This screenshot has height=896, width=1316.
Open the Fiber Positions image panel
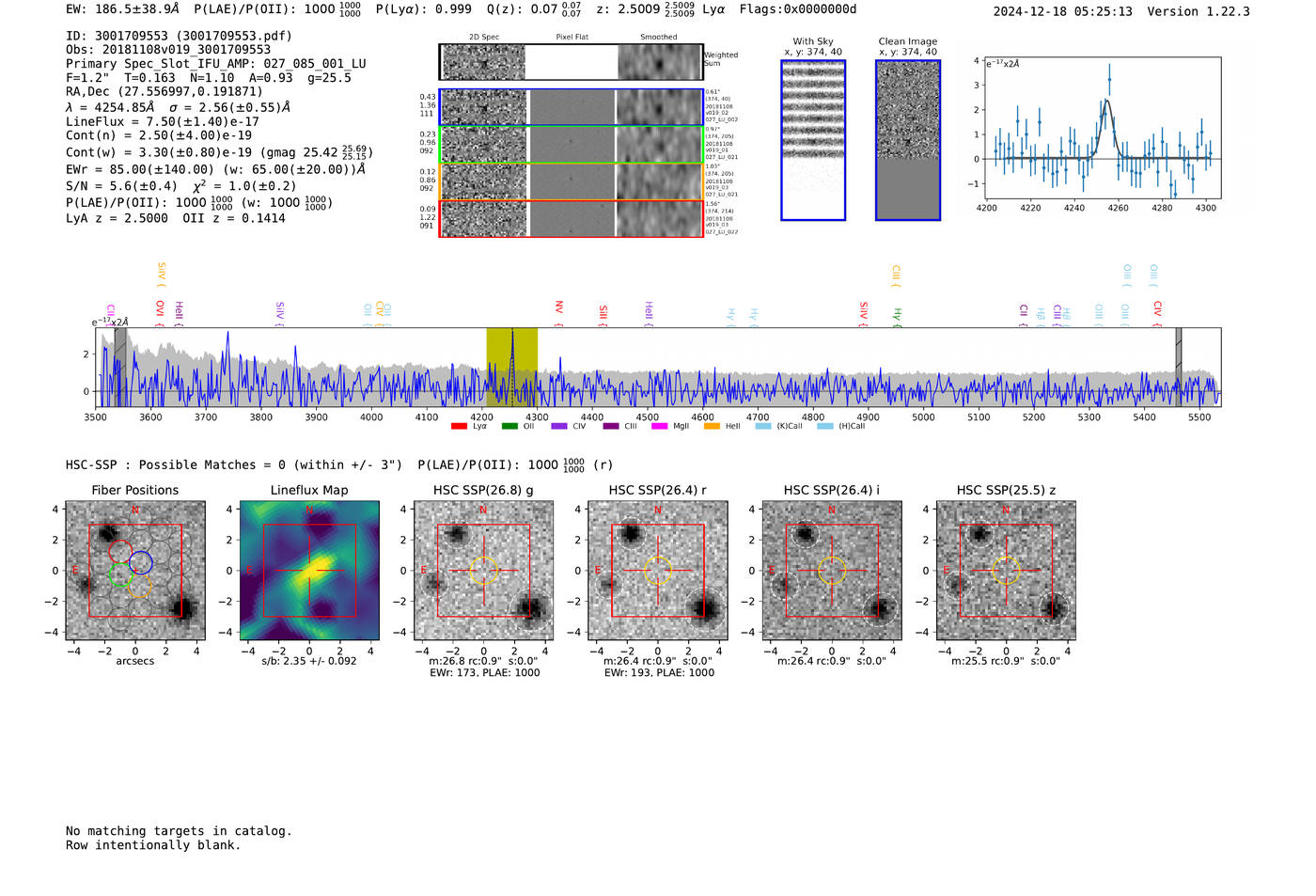(135, 571)
